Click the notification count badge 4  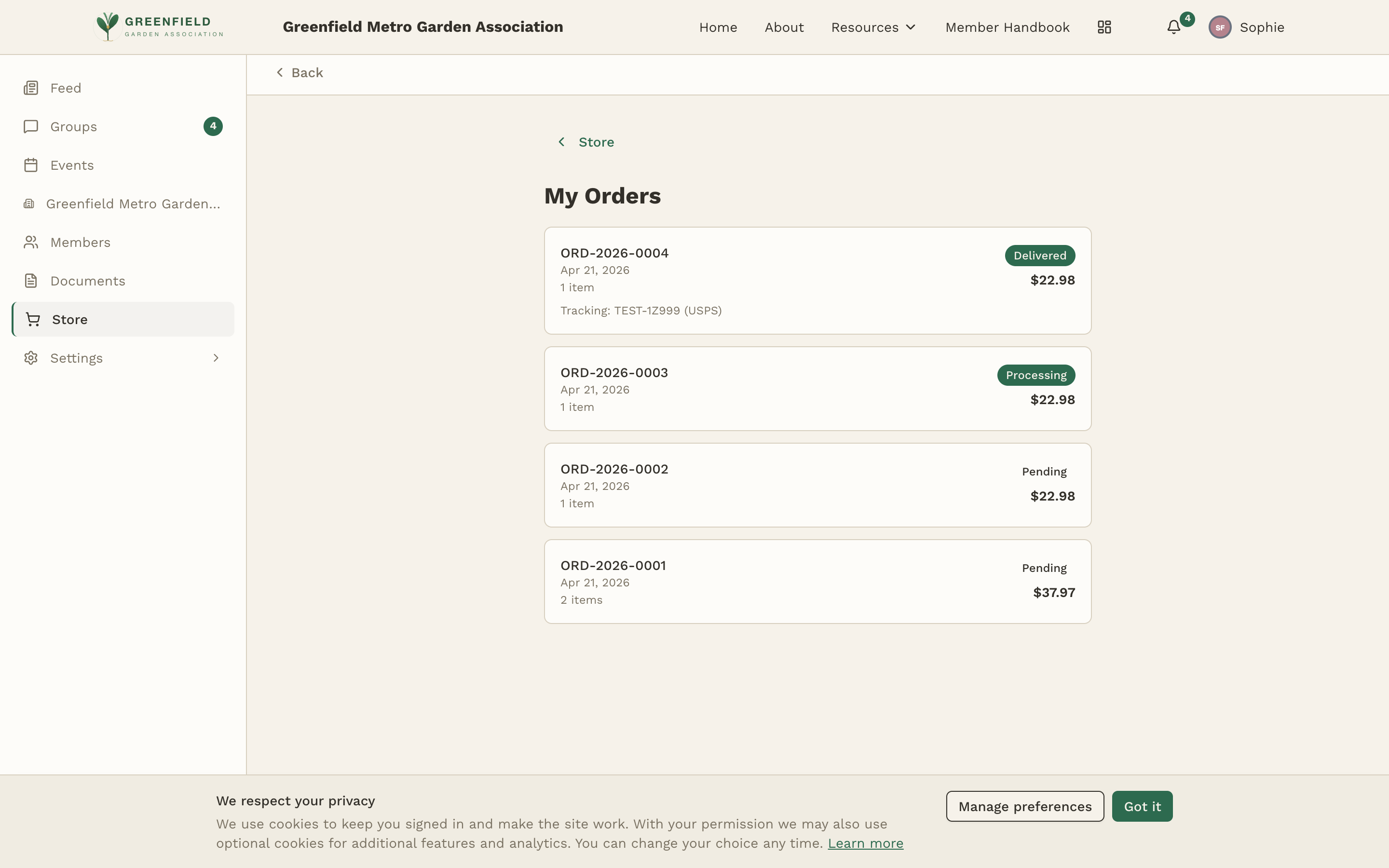(x=1187, y=18)
